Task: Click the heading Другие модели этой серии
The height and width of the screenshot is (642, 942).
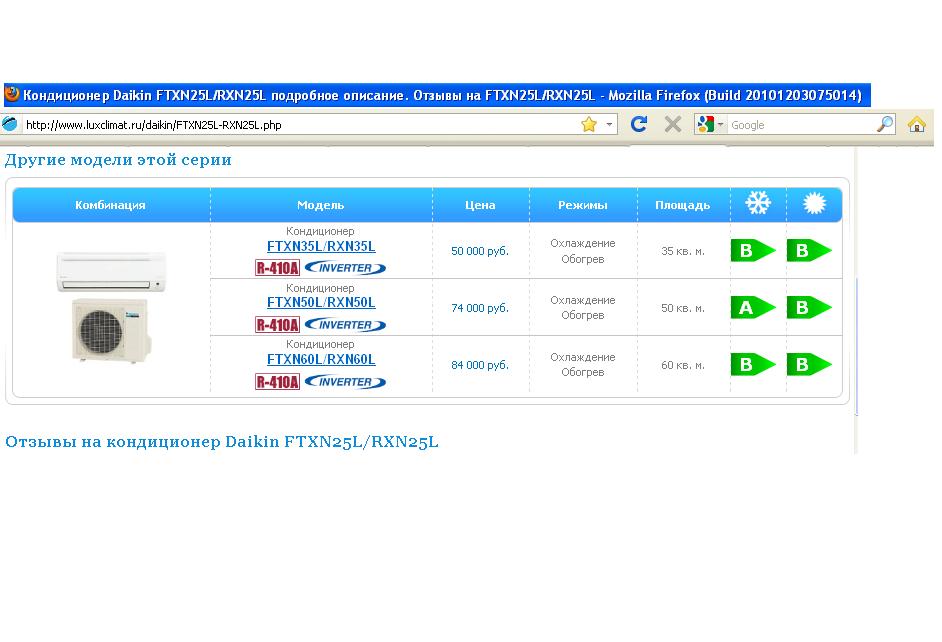Action: pos(118,160)
